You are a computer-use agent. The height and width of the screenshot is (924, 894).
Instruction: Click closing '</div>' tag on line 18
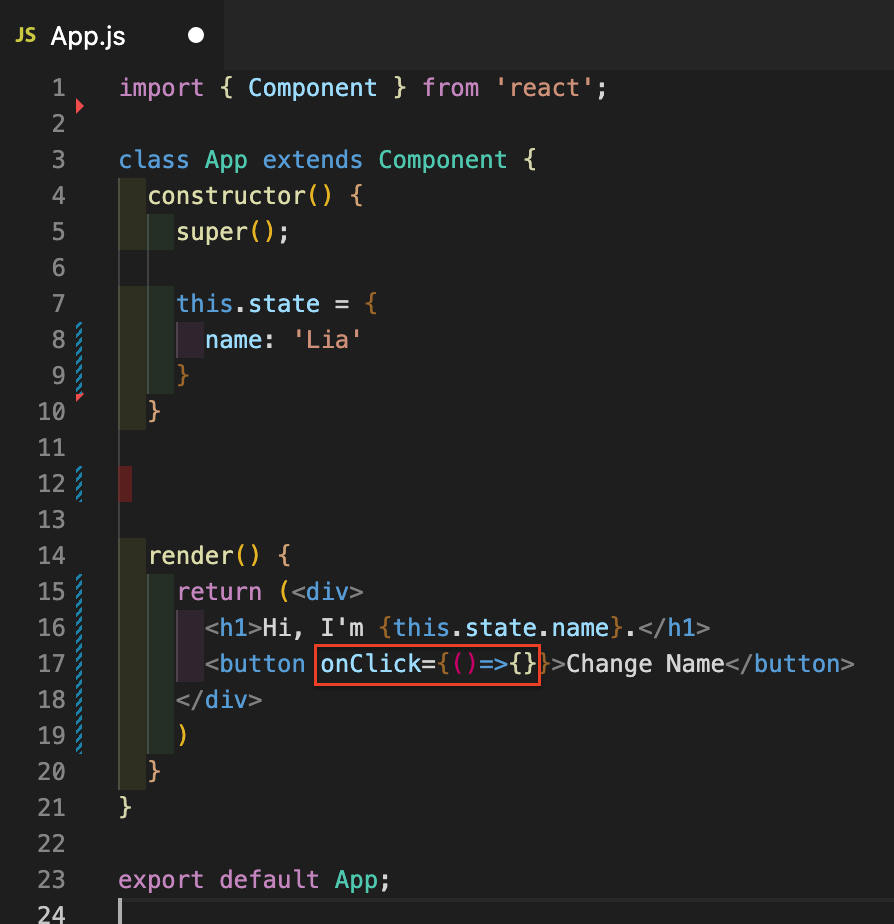click(219, 700)
